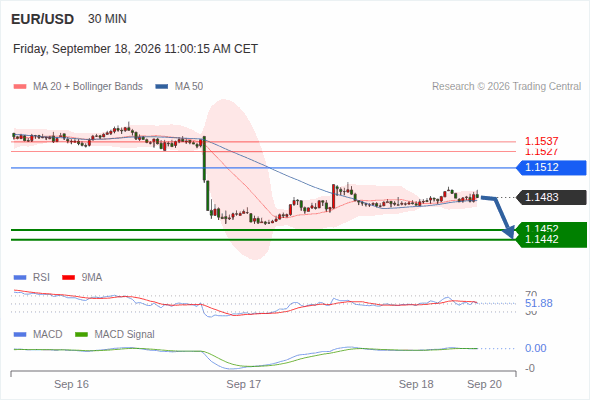The image size is (590, 400).
Task: Click the 1.1537 resistance price label
Action: click(x=541, y=141)
